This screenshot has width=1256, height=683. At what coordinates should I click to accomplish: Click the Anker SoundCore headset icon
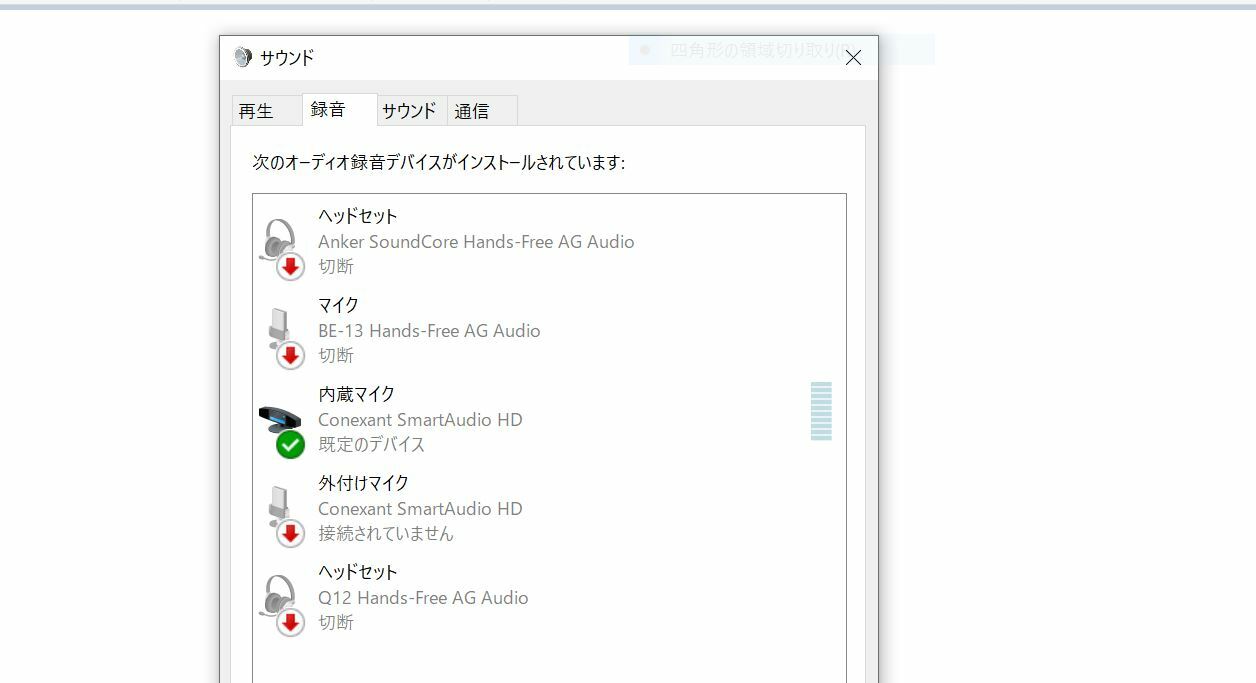(281, 248)
